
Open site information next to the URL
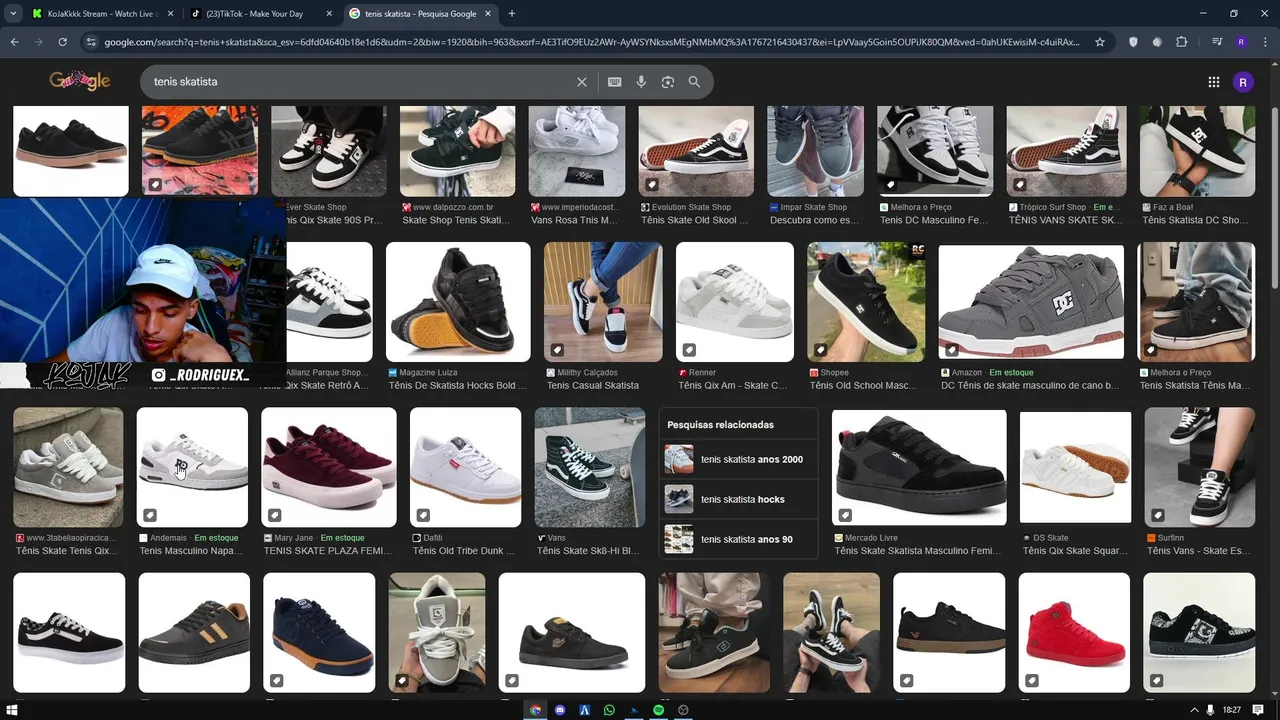(91, 42)
